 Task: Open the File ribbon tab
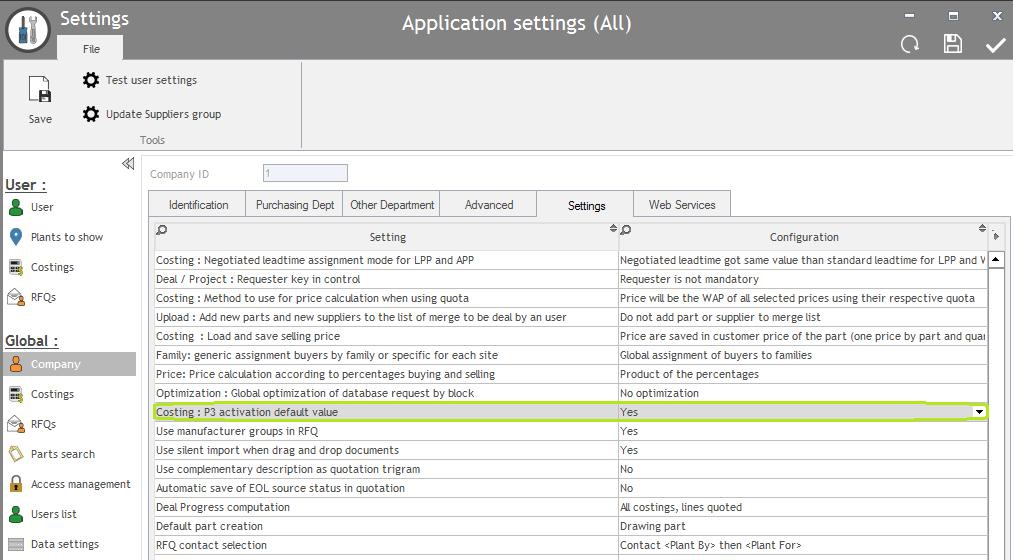(91, 49)
